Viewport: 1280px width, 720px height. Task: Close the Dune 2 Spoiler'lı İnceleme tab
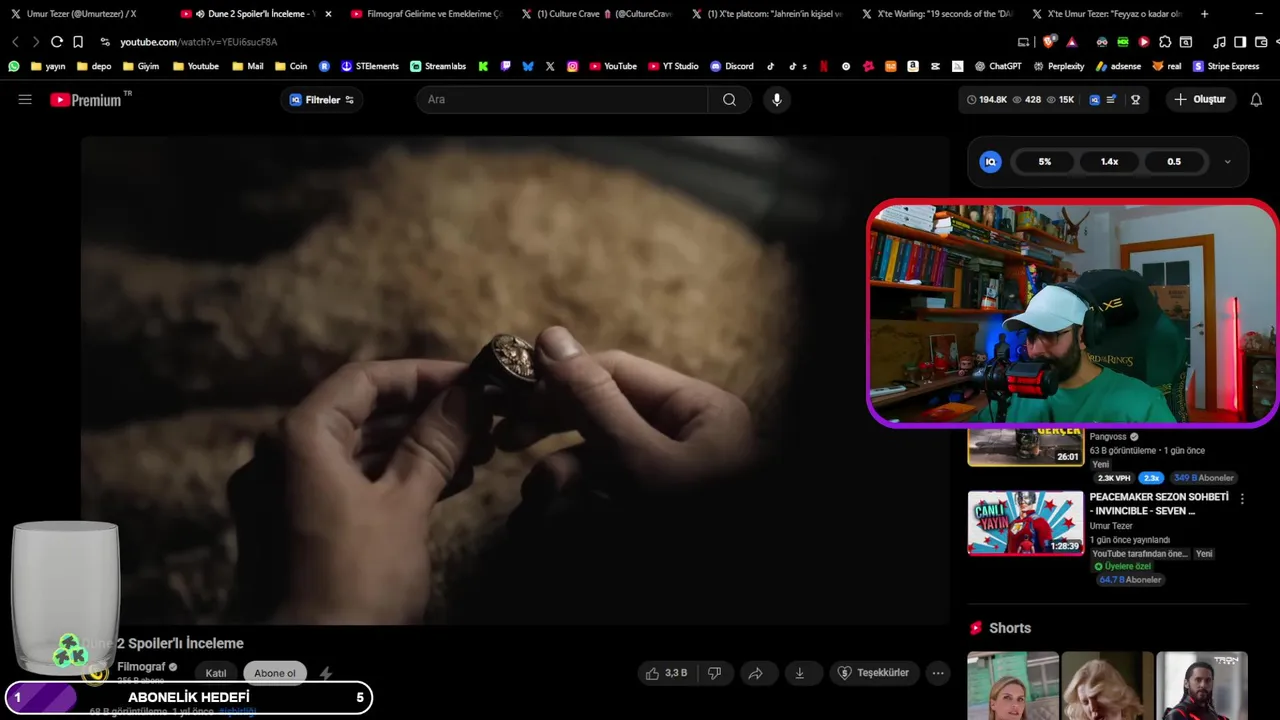click(328, 14)
